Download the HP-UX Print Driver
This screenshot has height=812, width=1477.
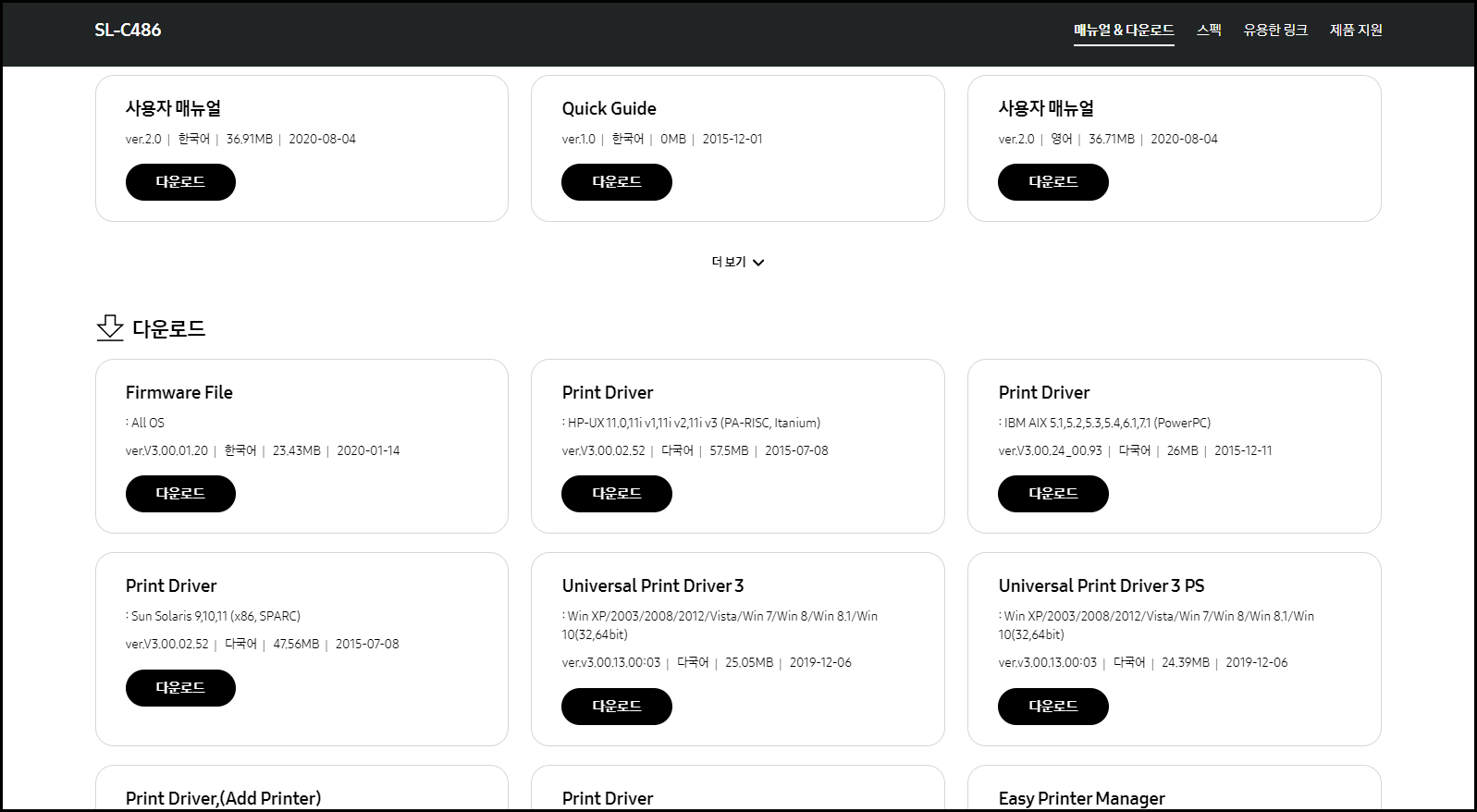617,494
